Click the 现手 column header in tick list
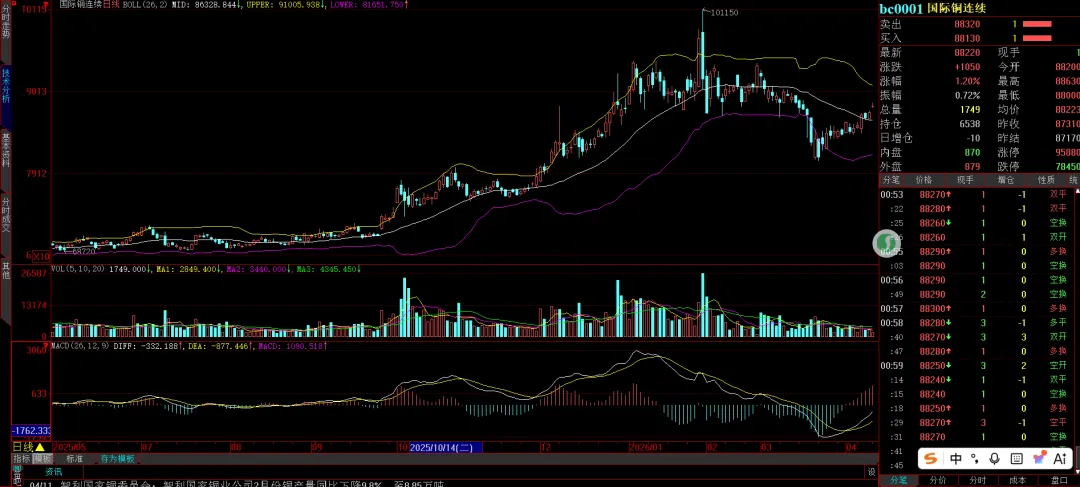This screenshot has width=1080, height=487. point(965,180)
